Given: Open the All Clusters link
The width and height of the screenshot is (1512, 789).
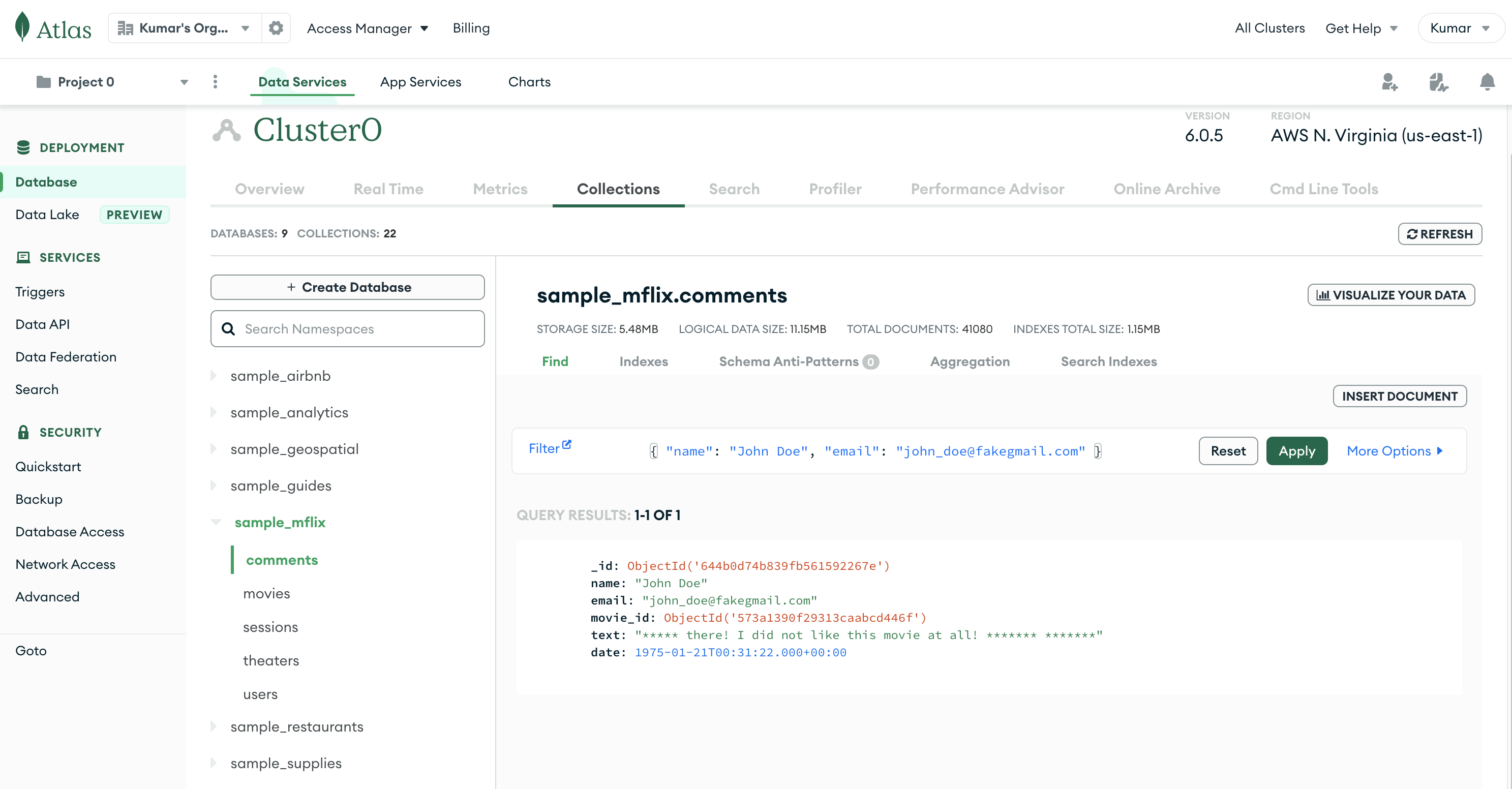Looking at the screenshot, I should click(x=1269, y=27).
